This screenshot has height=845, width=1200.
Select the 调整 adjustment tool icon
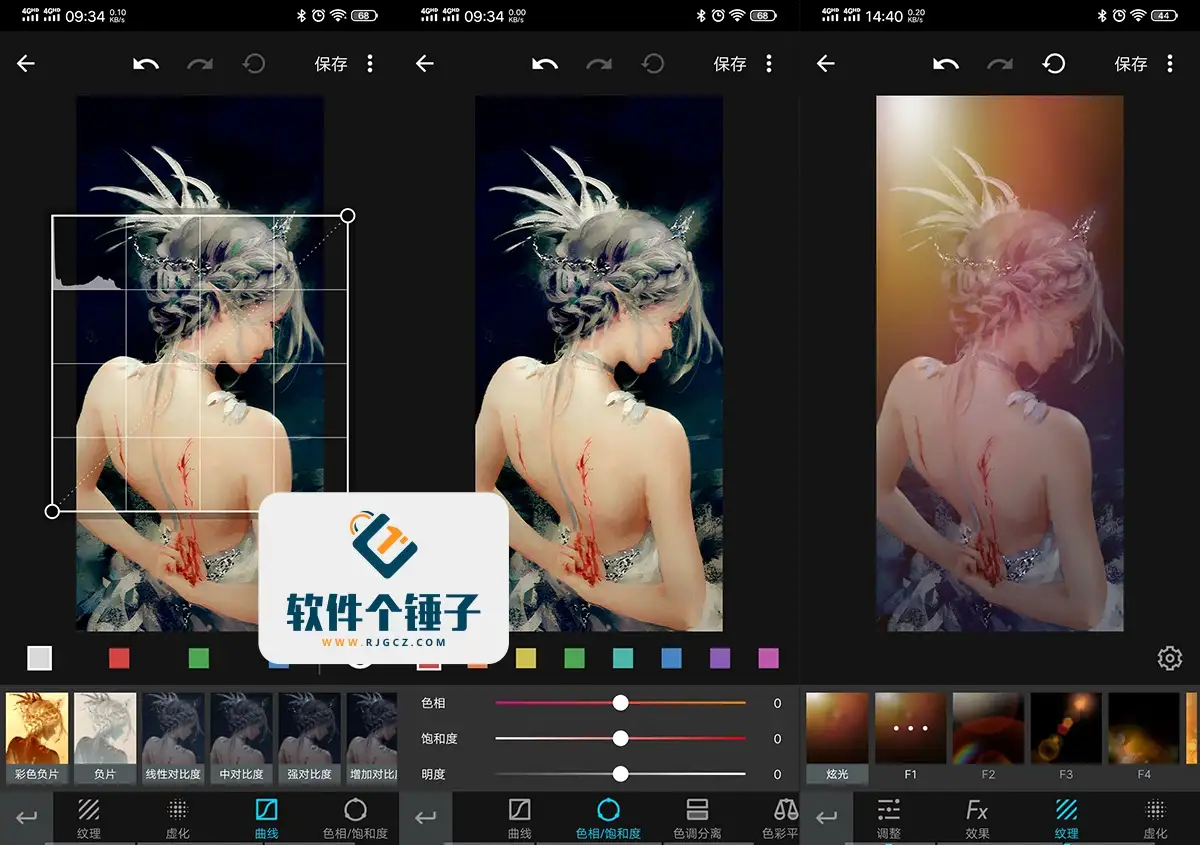[x=888, y=817]
